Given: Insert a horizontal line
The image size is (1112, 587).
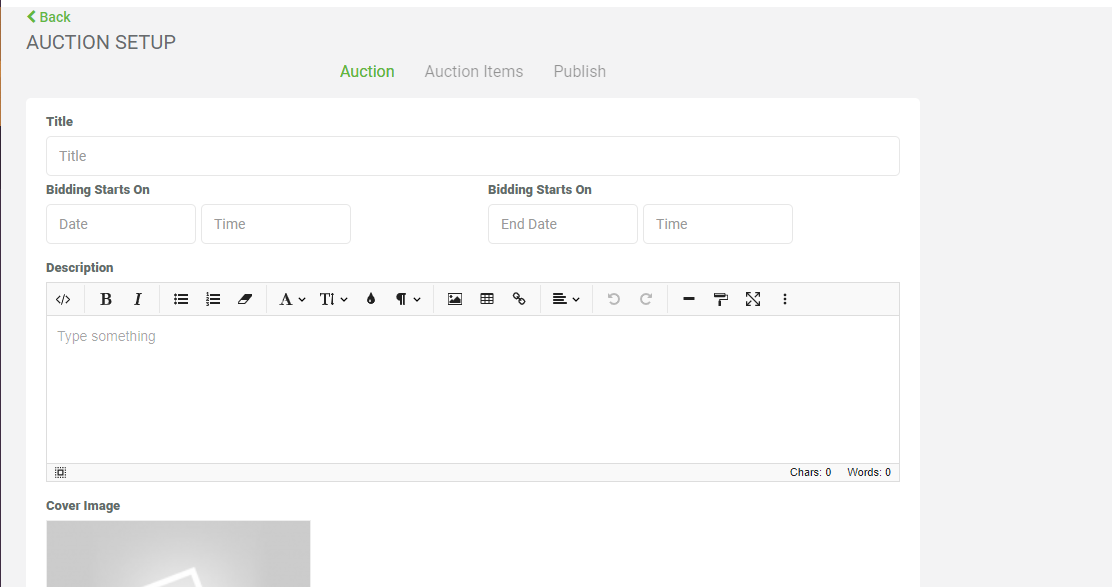Looking at the screenshot, I should (689, 299).
